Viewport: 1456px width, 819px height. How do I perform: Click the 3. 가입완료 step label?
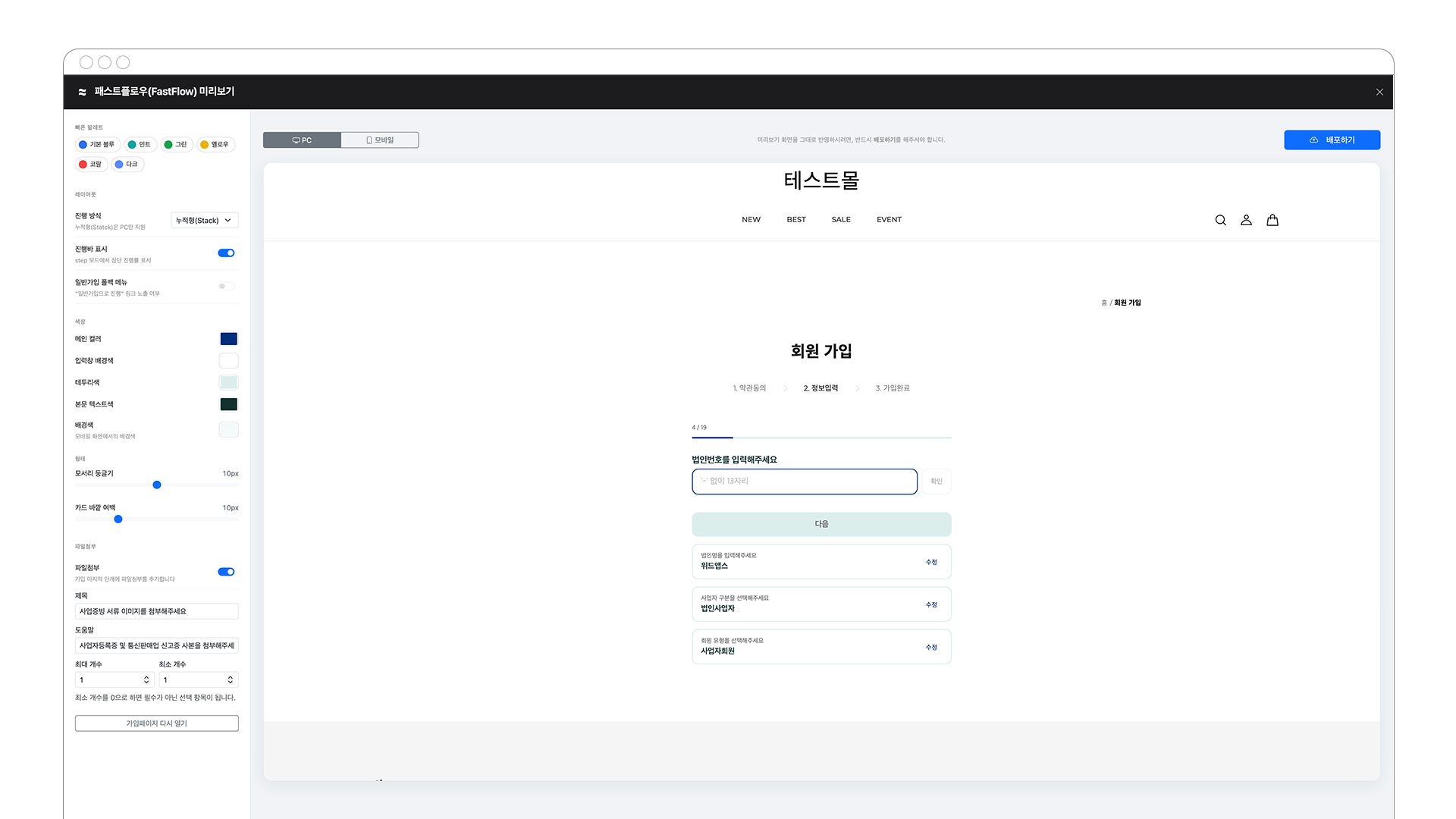(x=893, y=388)
